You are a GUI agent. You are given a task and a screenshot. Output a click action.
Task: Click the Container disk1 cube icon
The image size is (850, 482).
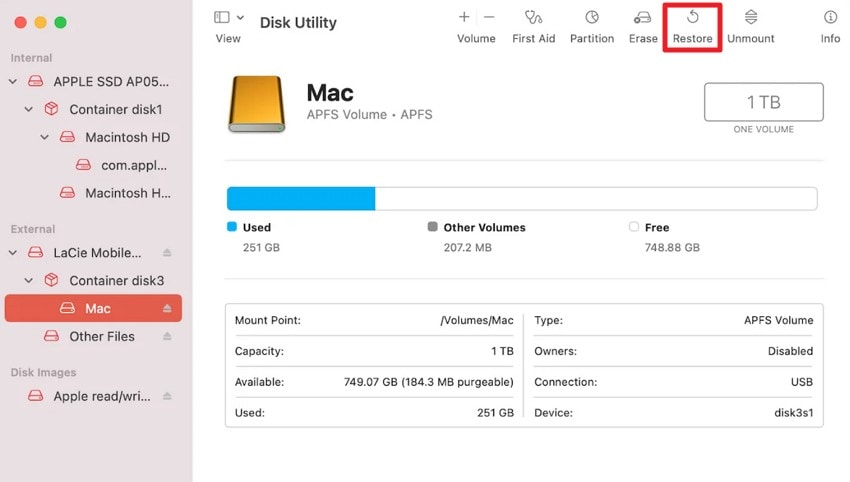(x=51, y=109)
